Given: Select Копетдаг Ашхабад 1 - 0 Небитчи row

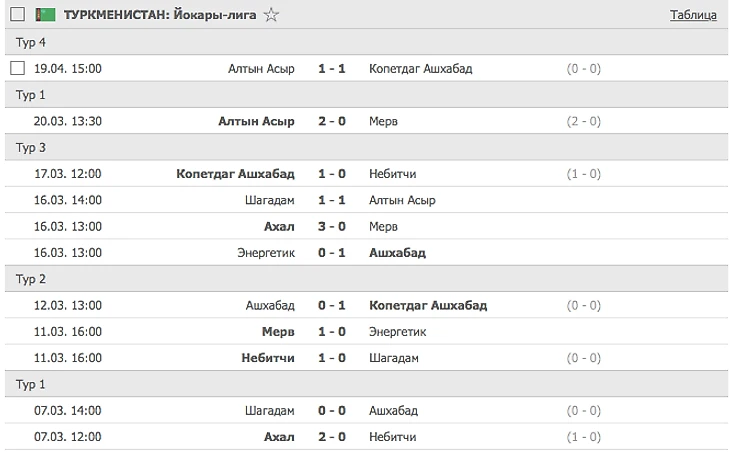Looking at the screenshot, I should pyautogui.click(x=331, y=174).
